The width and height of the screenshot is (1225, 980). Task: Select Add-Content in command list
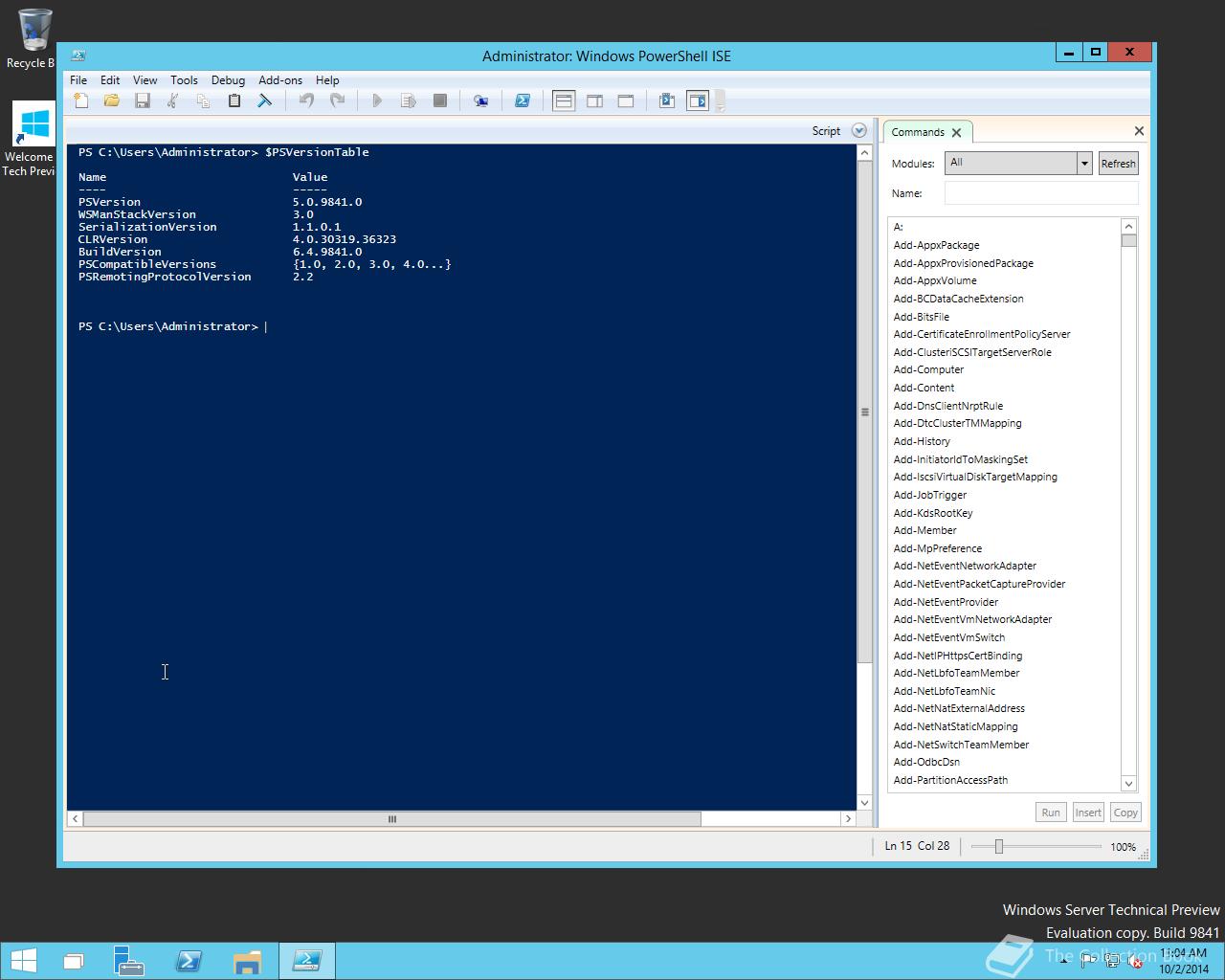pyautogui.click(x=924, y=388)
